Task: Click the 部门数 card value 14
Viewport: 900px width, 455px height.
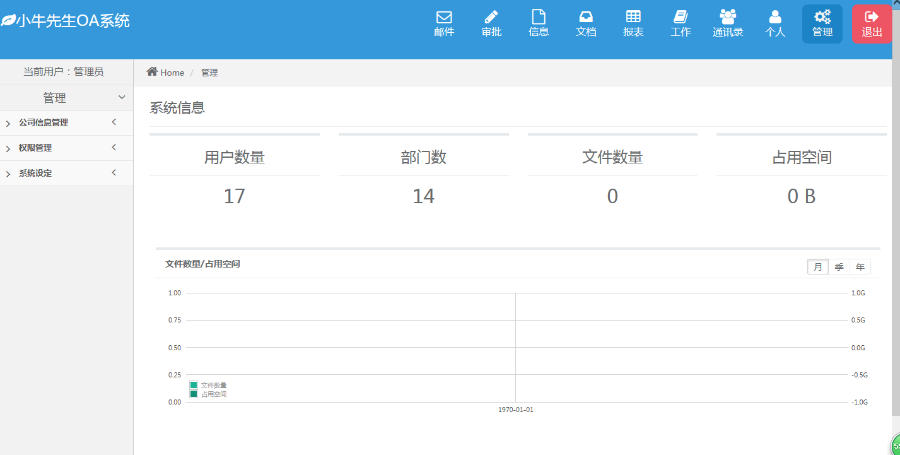Action: (424, 196)
